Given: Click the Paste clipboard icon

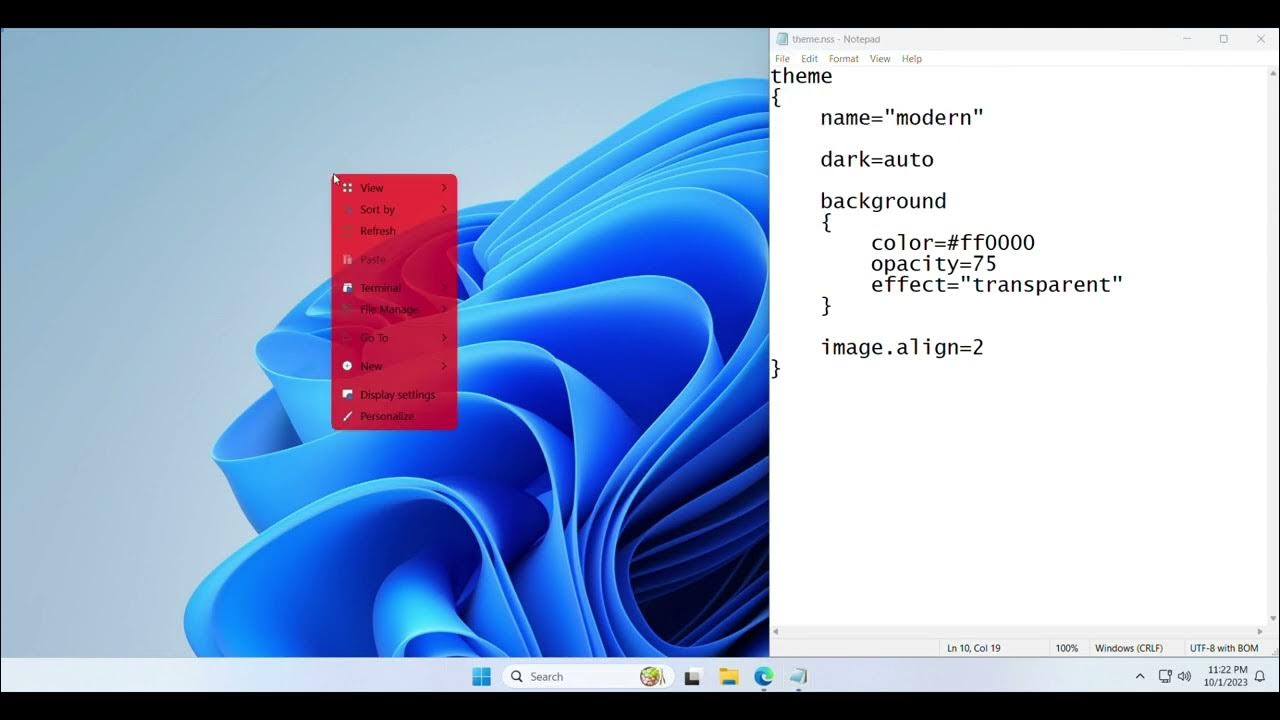Looking at the screenshot, I should [347, 259].
